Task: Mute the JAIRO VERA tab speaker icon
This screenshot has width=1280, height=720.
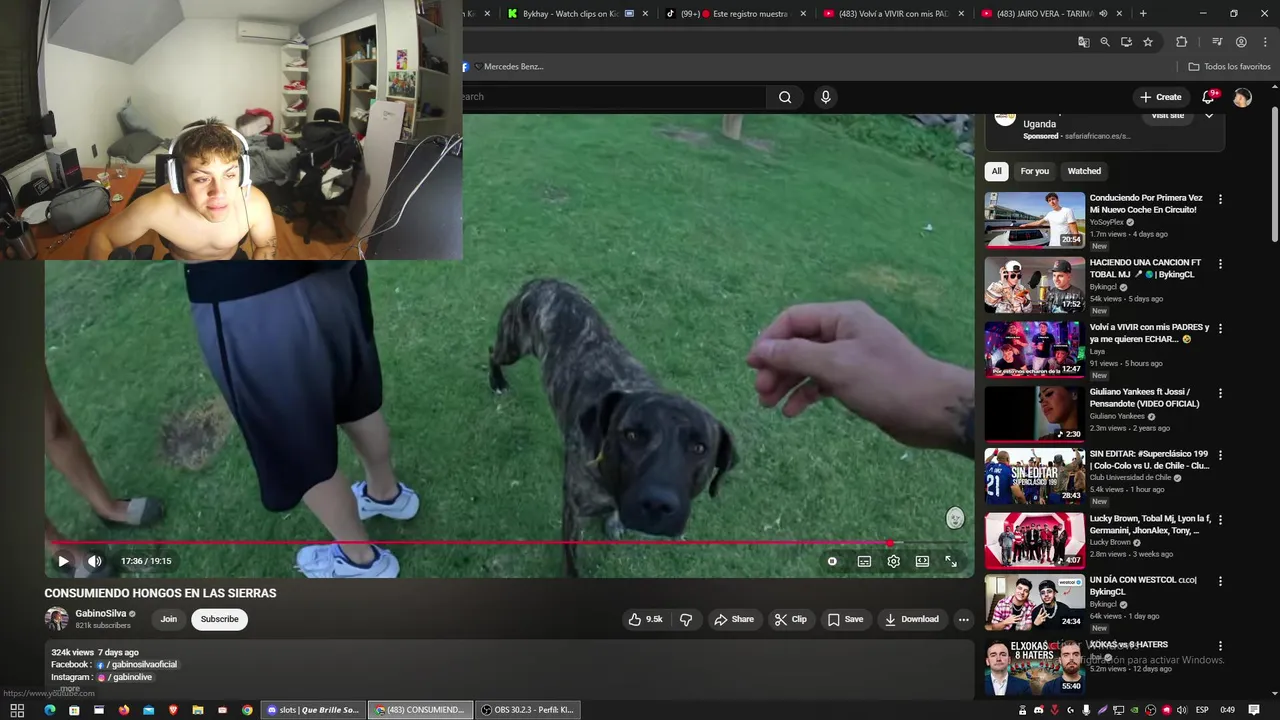Action: pos(1103,14)
